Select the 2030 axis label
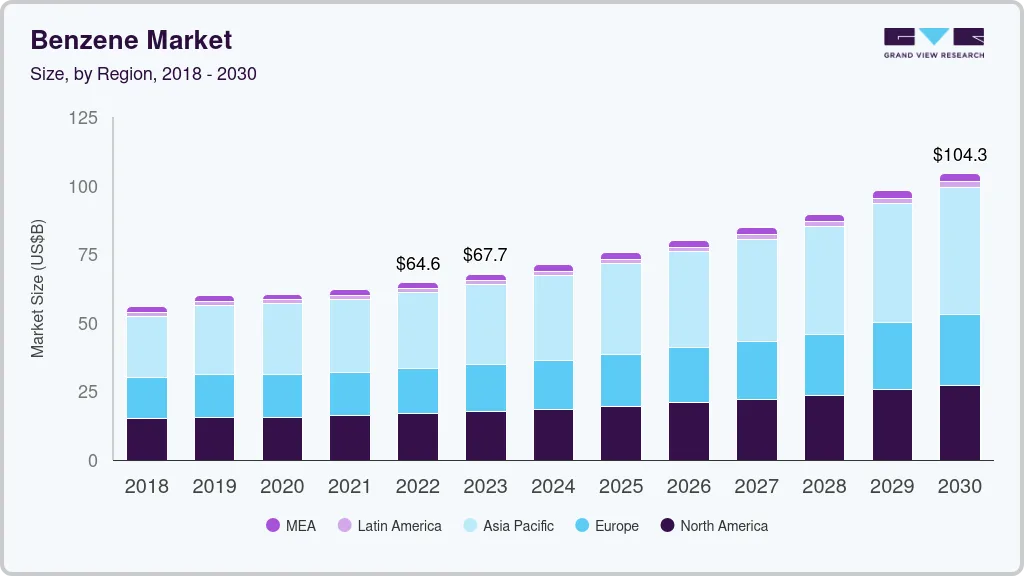Image resolution: width=1024 pixels, height=576 pixels. tap(960, 487)
